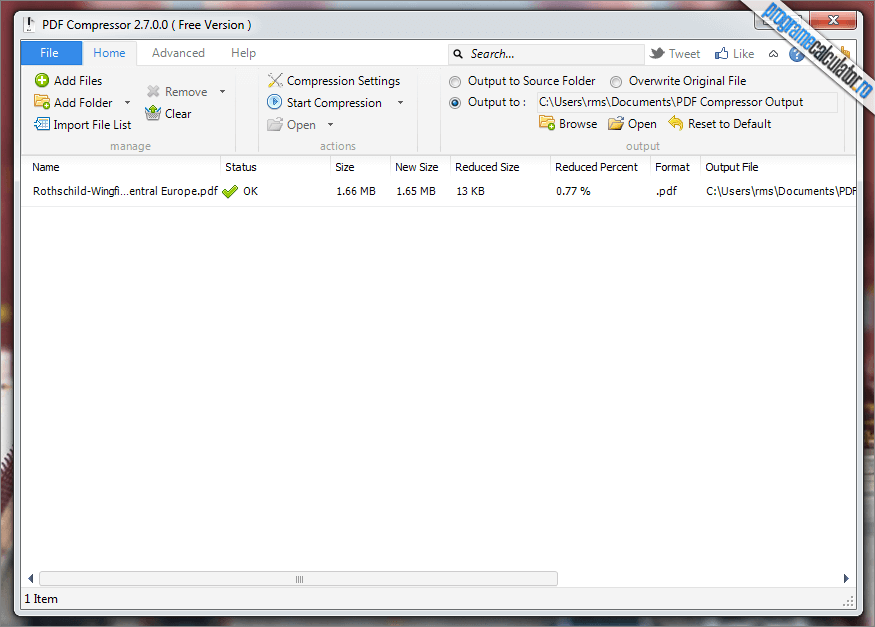The height and width of the screenshot is (627, 875).
Task: Click the Add Folder icon
Action: click(42, 102)
